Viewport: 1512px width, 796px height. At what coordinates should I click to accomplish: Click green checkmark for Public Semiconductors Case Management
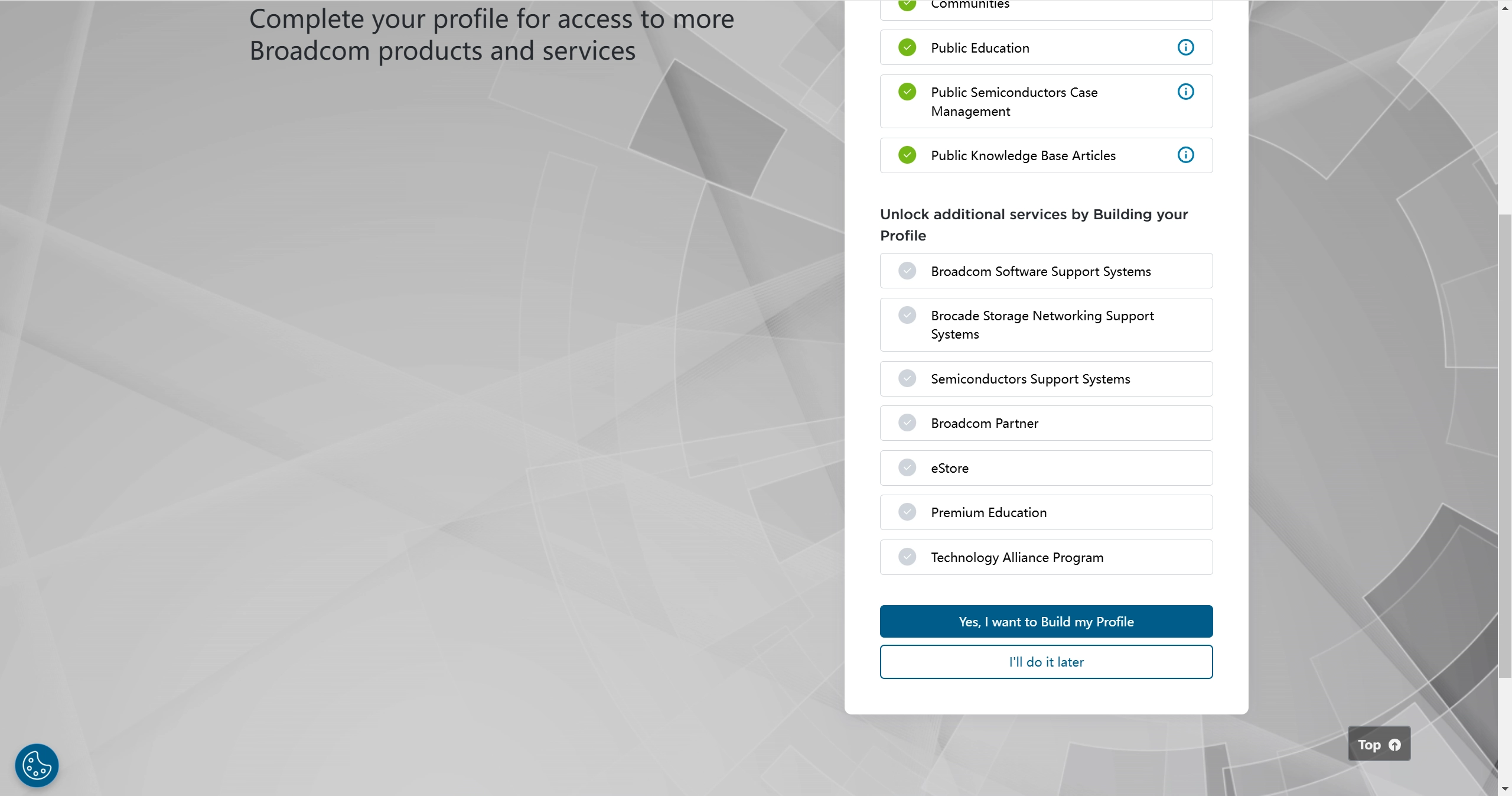point(907,92)
